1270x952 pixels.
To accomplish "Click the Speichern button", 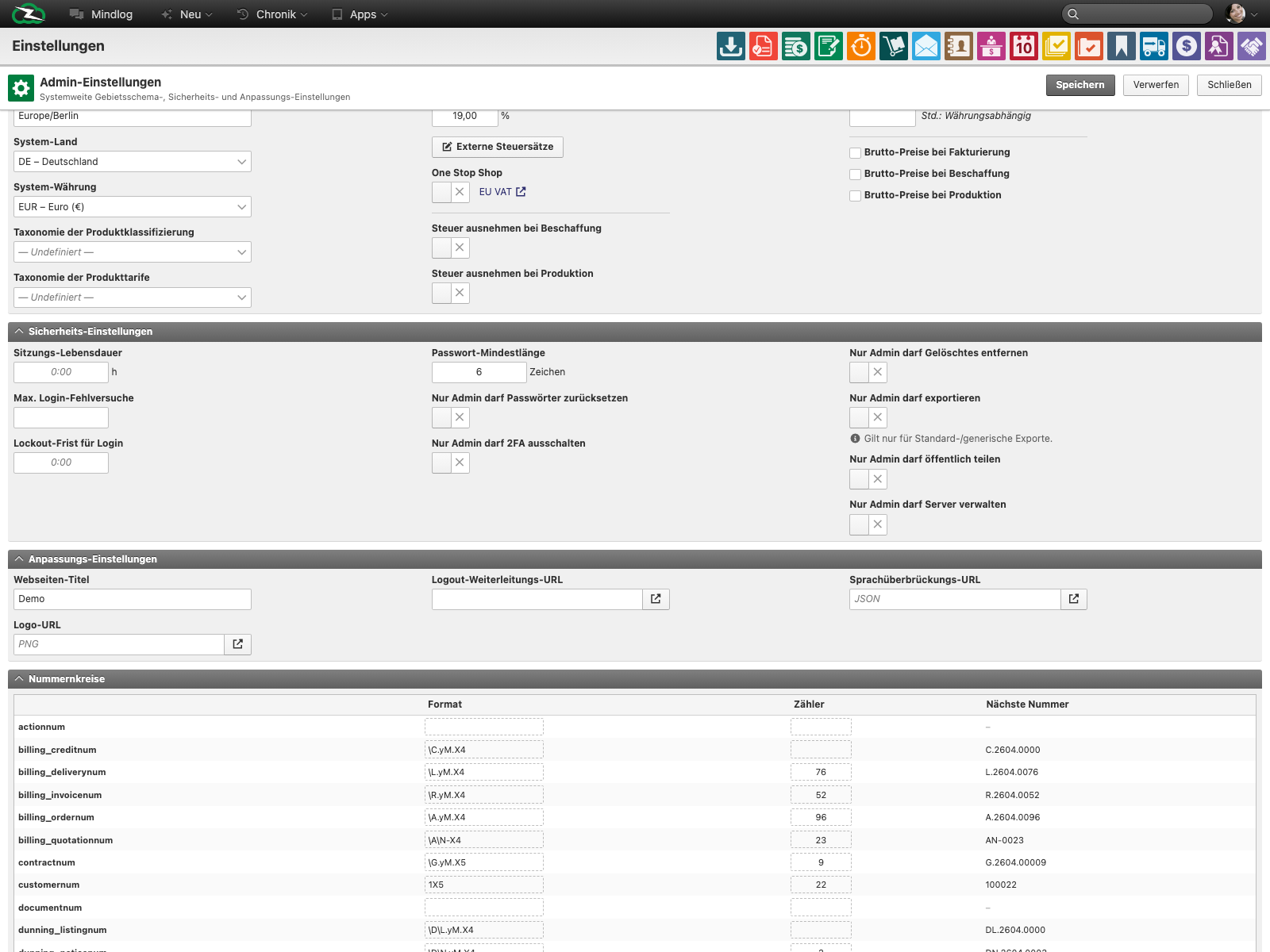I will [x=1080, y=85].
